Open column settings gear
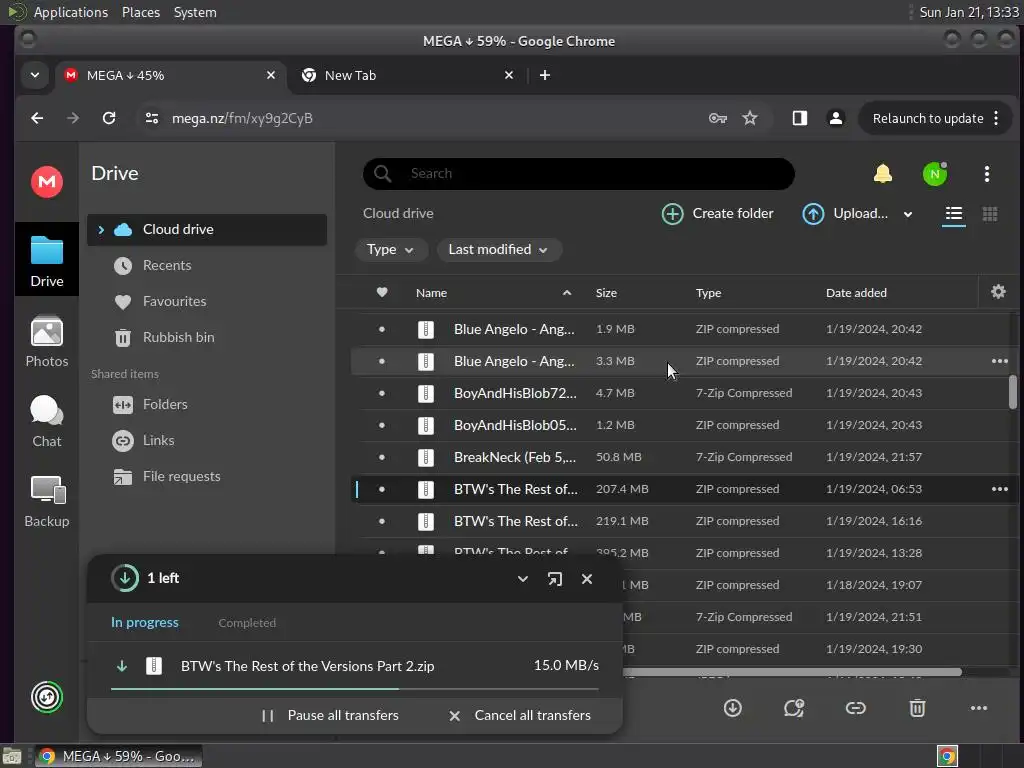1024x768 pixels. tap(998, 292)
